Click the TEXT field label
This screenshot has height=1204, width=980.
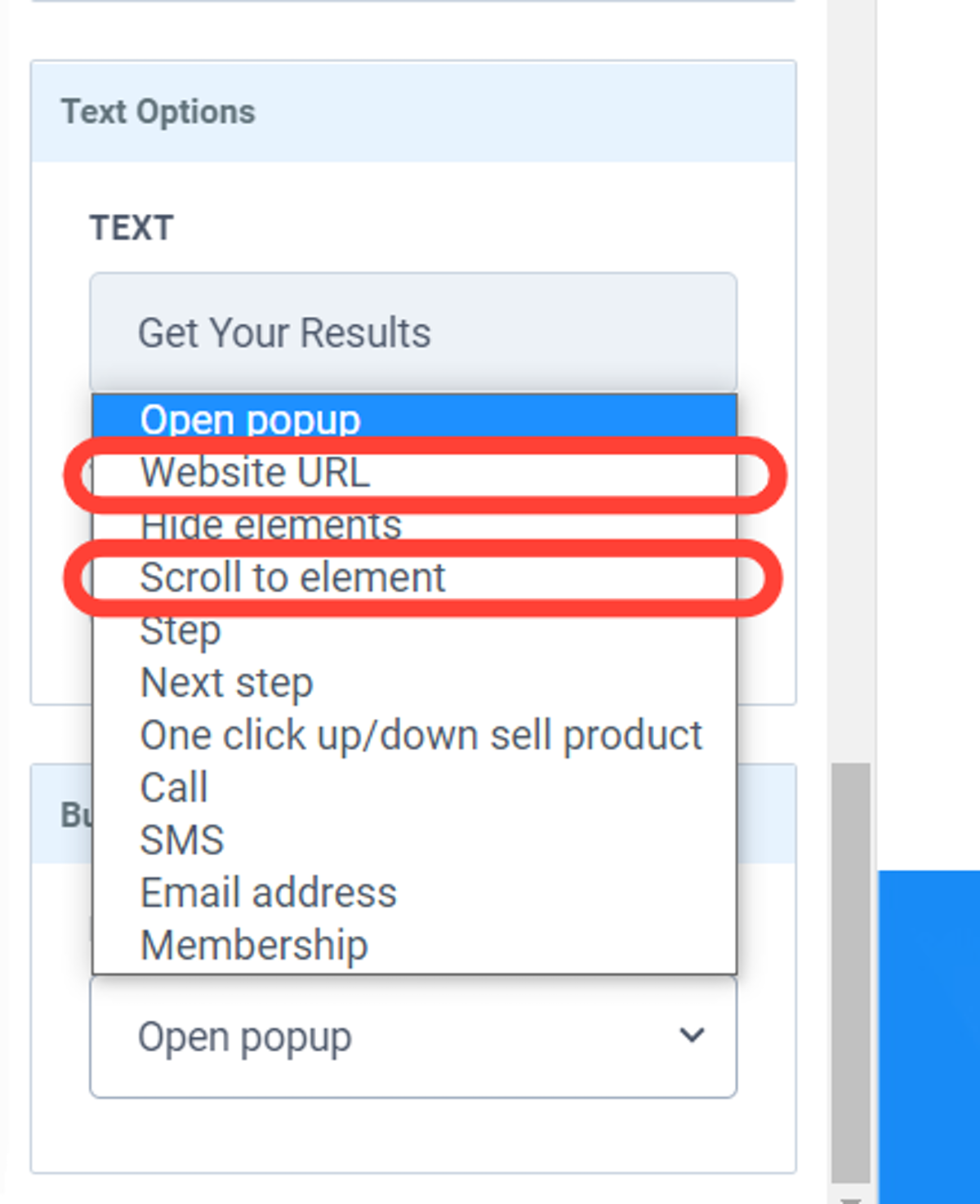(131, 228)
